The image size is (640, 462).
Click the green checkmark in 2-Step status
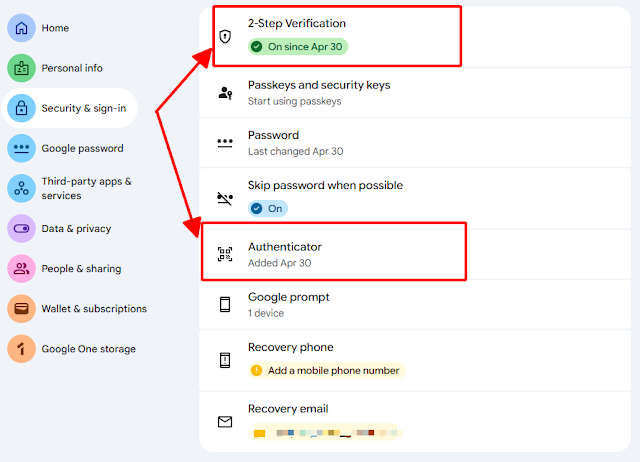(256, 47)
